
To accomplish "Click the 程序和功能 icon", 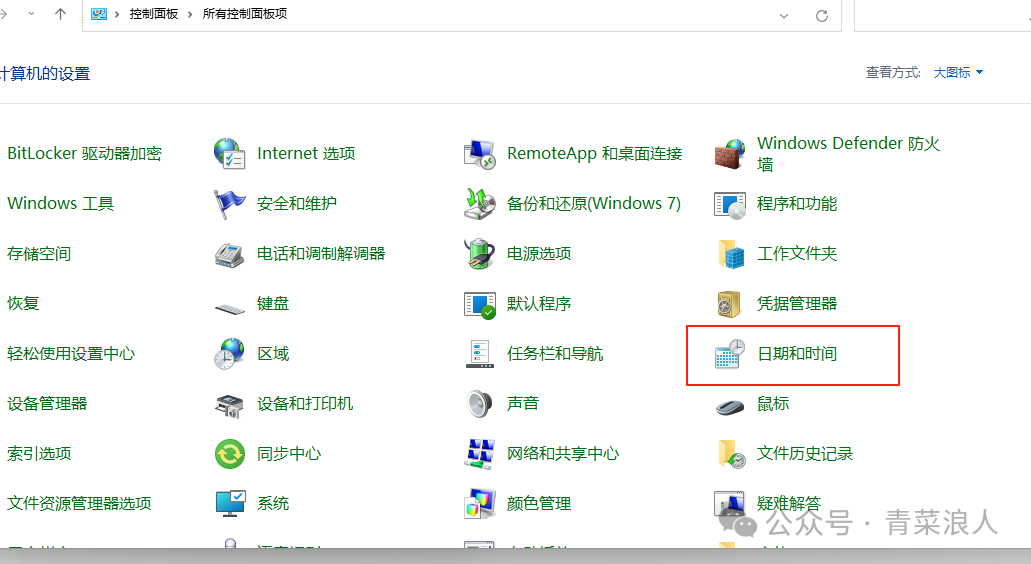I will pyautogui.click(x=730, y=205).
